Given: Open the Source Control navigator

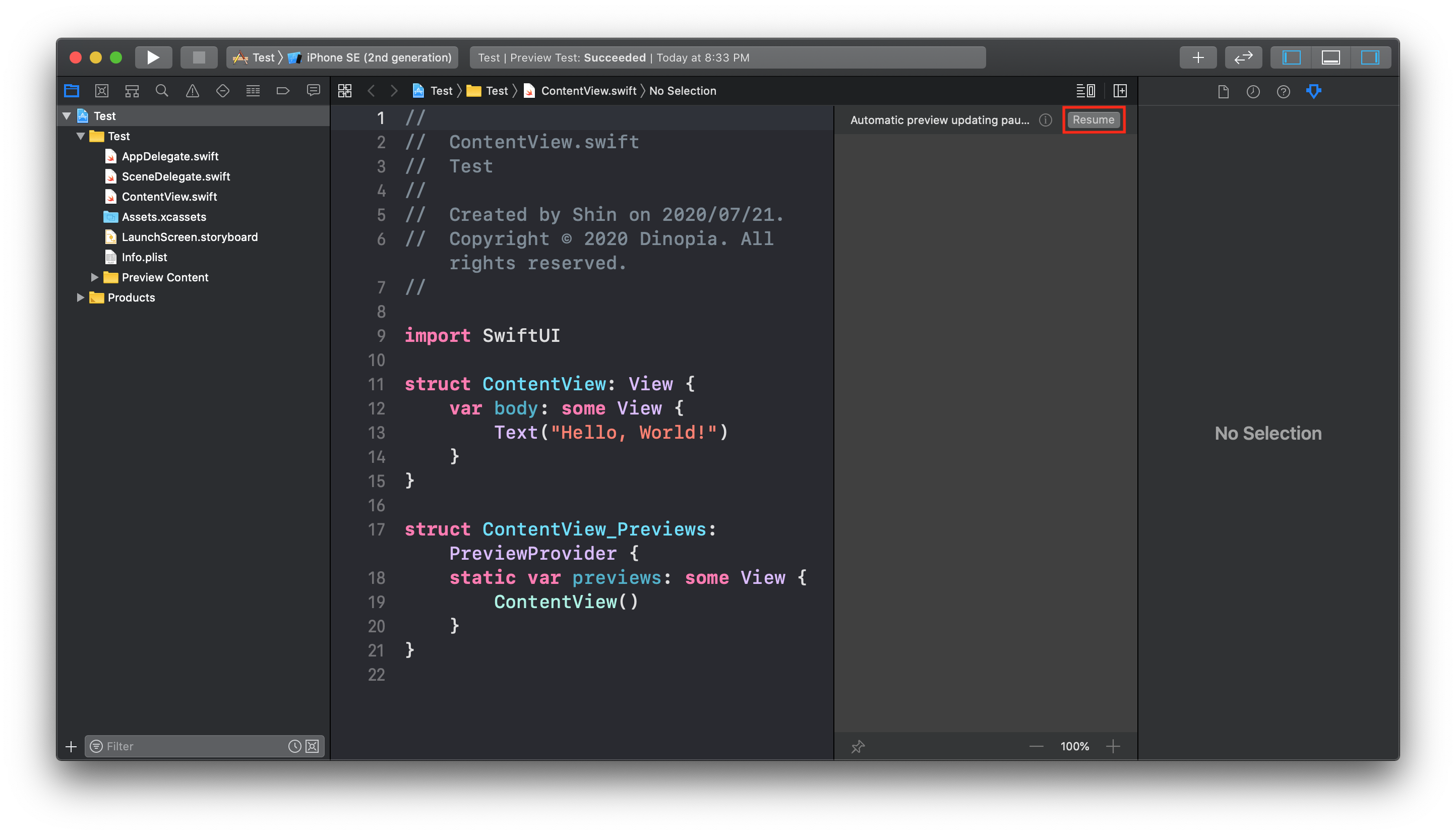Looking at the screenshot, I should tap(101, 91).
